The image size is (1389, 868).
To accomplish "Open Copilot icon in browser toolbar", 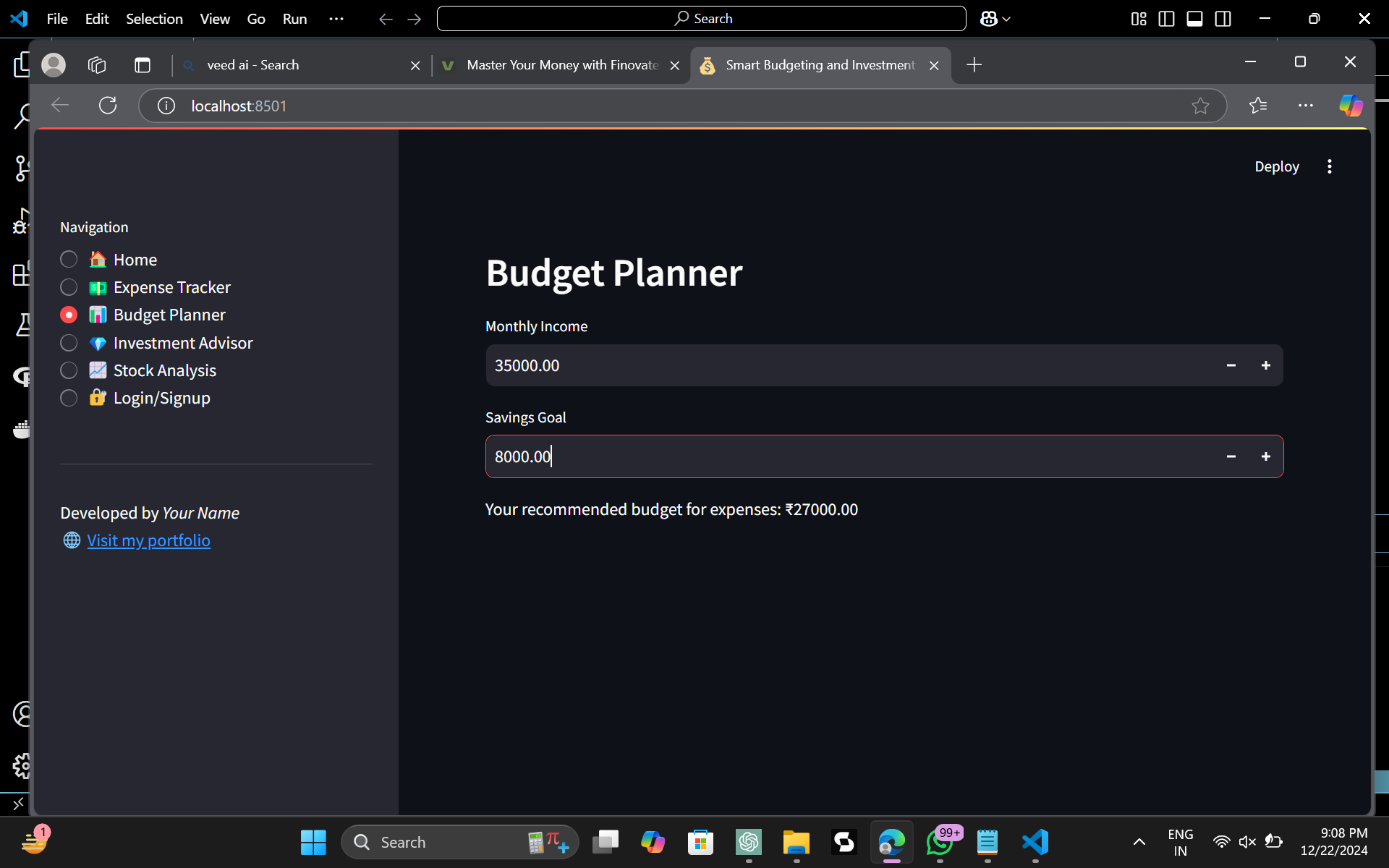I will point(1350,106).
